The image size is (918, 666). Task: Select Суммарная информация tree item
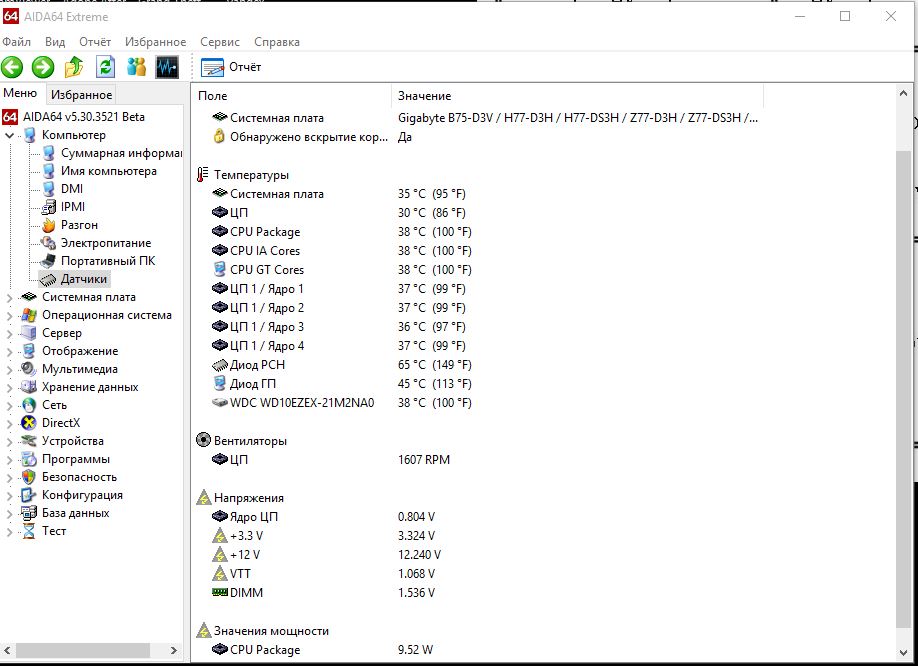tap(121, 153)
